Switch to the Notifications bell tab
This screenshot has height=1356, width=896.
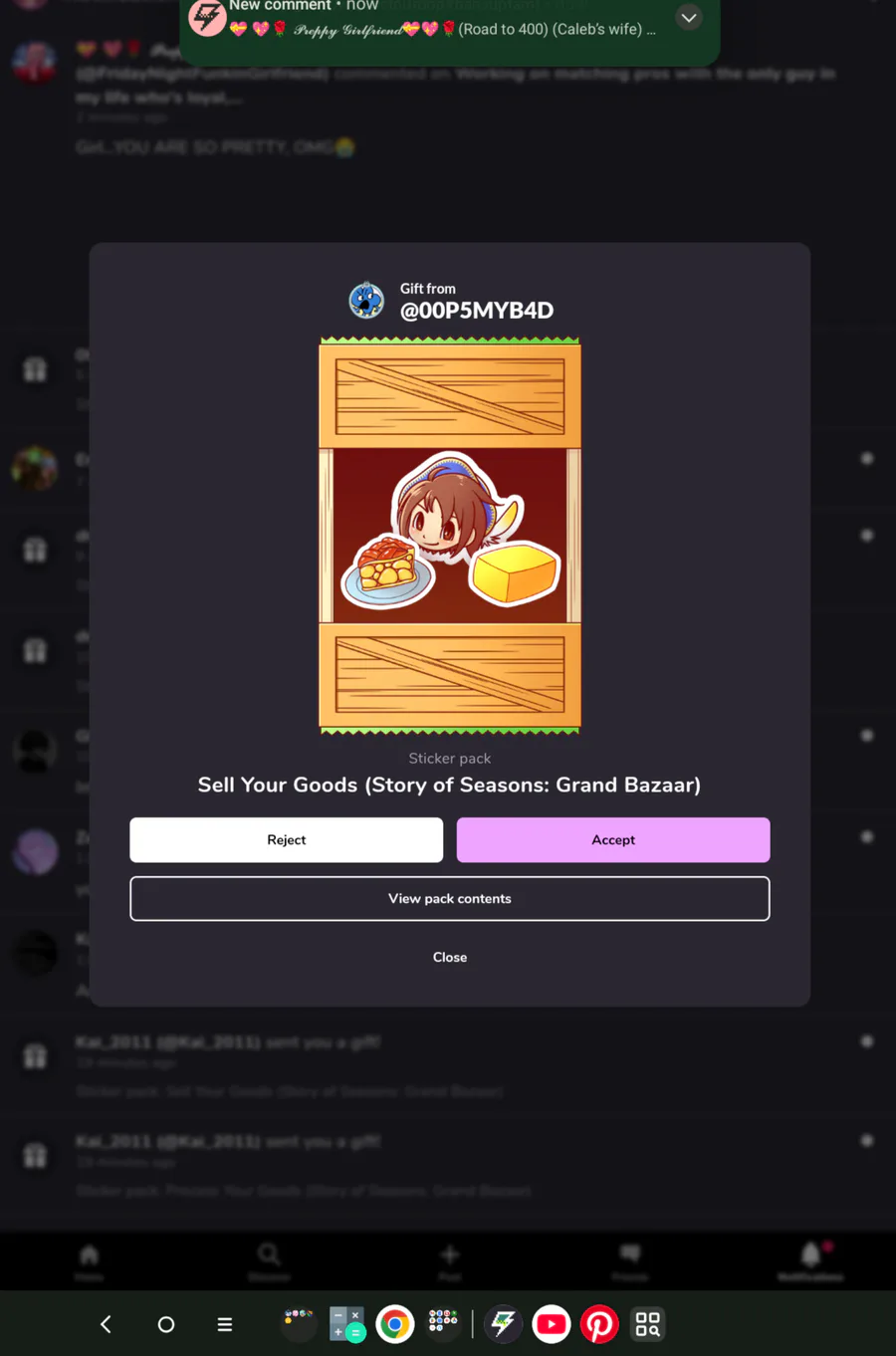(x=810, y=1260)
